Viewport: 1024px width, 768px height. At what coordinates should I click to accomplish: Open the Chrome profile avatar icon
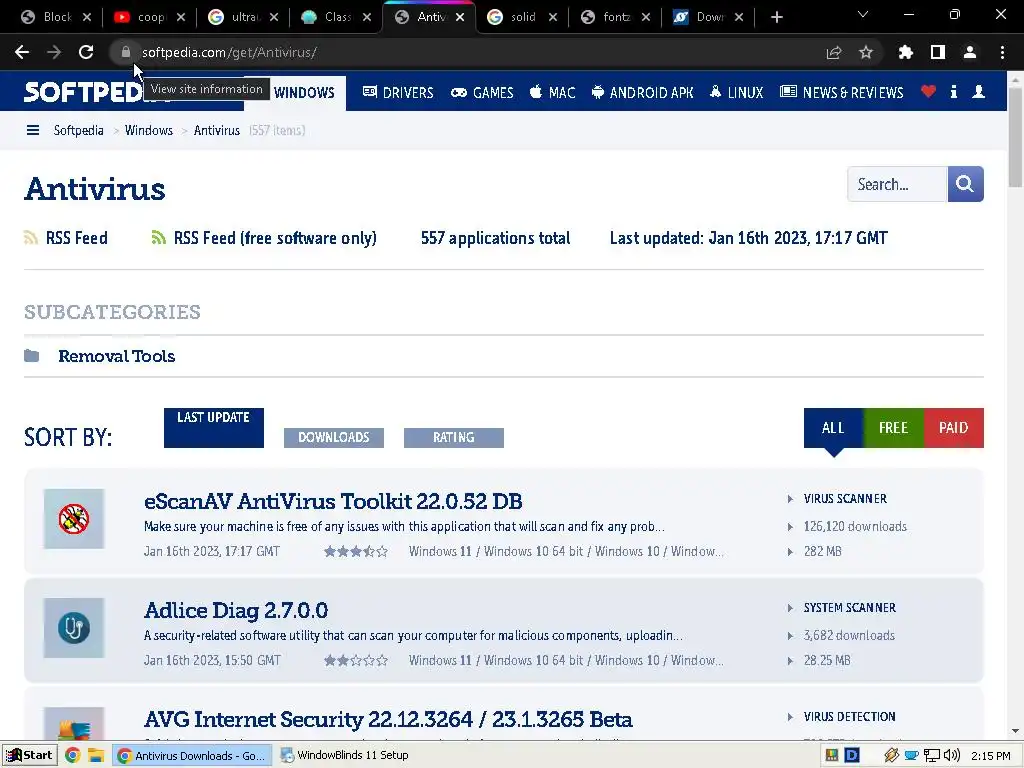(970, 52)
